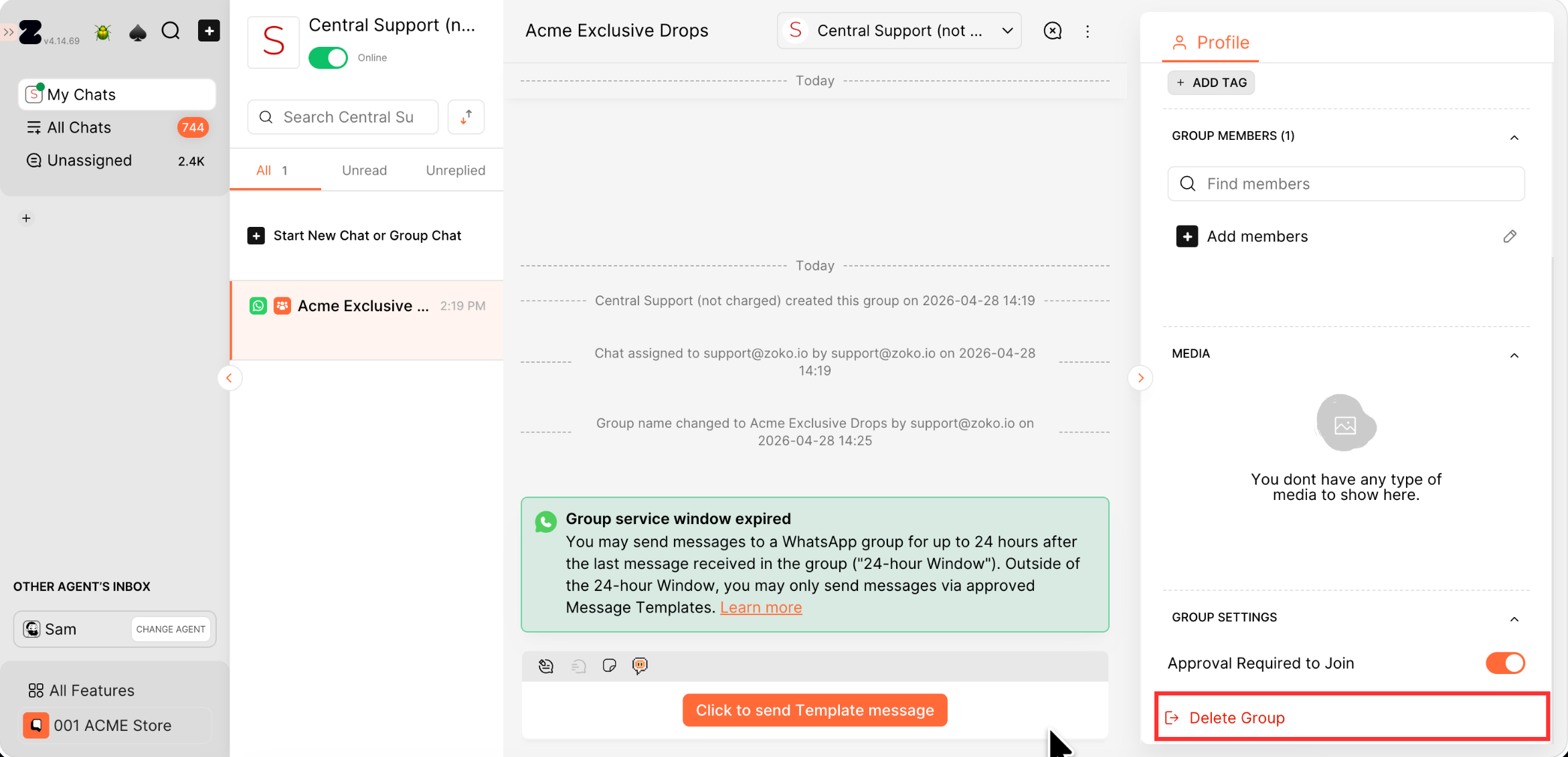Toggle the Online availability switch
This screenshot has height=757, width=1568.
coord(328,58)
